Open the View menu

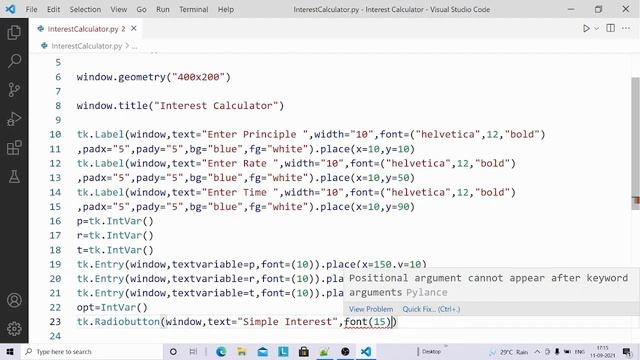tap(118, 9)
